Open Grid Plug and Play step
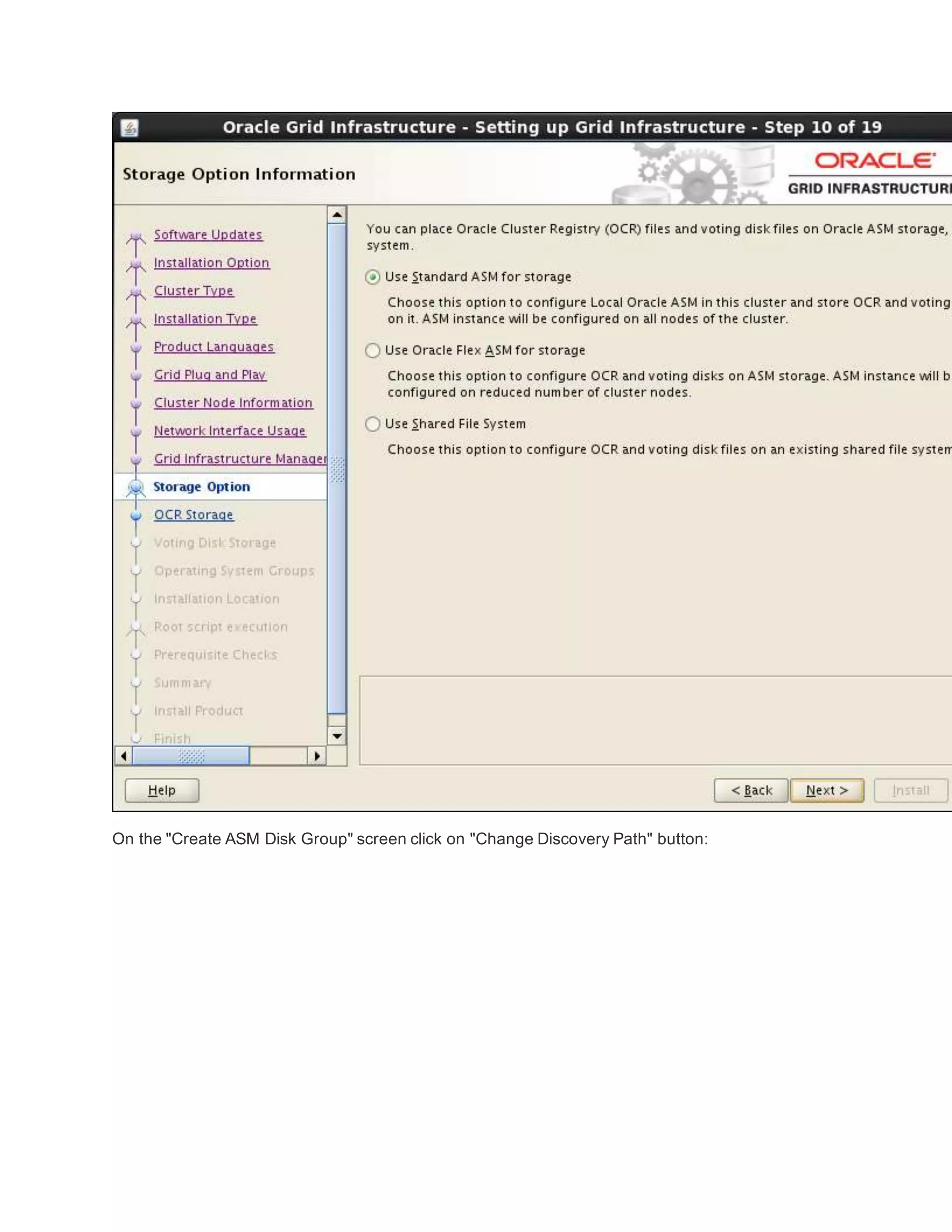The width and height of the screenshot is (952, 1232). [210, 375]
